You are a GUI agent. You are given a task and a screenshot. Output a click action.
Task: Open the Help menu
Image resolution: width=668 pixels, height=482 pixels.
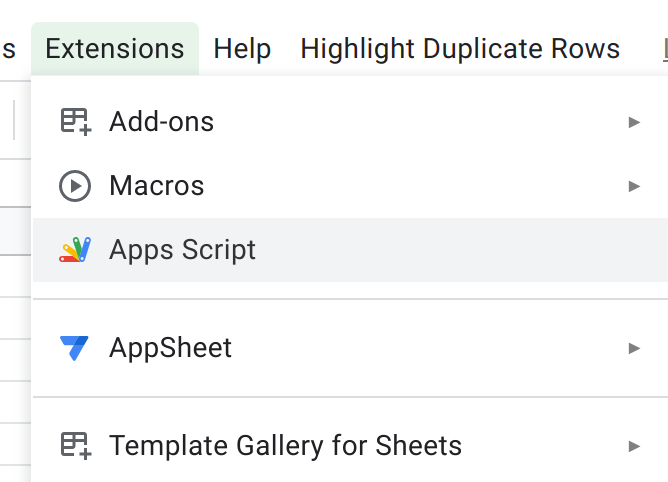coord(242,49)
